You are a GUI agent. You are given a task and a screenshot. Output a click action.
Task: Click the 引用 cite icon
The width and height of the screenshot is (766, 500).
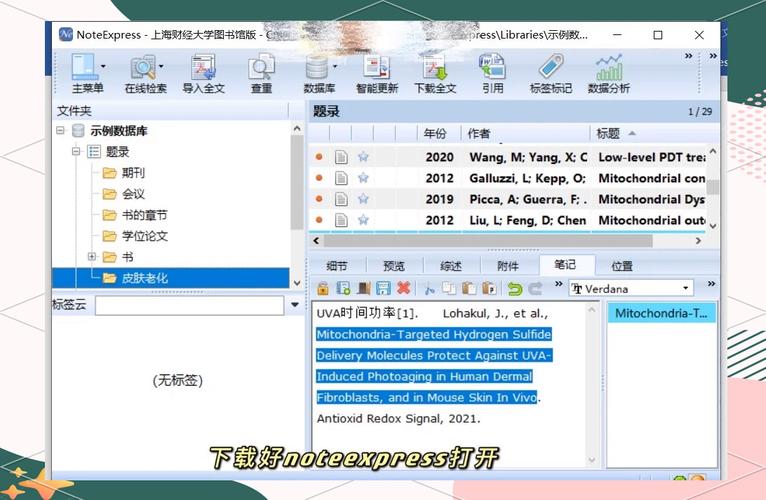point(492,67)
